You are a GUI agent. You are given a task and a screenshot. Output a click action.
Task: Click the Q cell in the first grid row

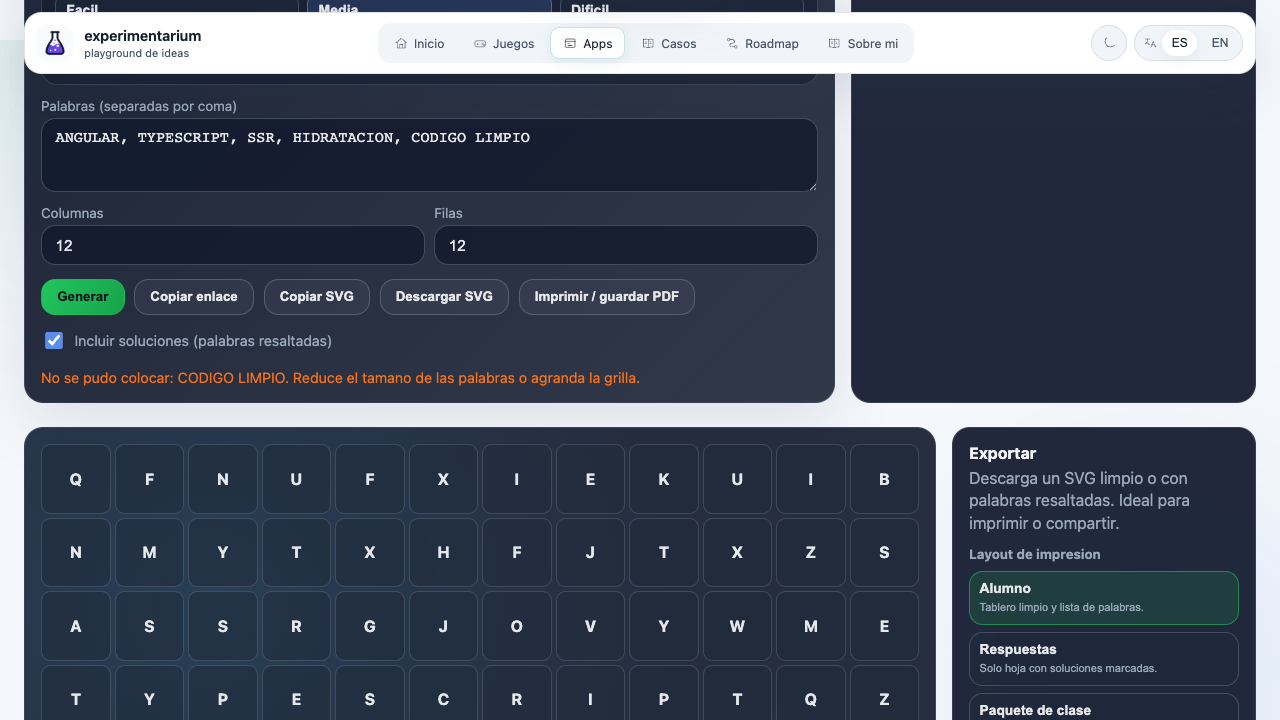76,479
